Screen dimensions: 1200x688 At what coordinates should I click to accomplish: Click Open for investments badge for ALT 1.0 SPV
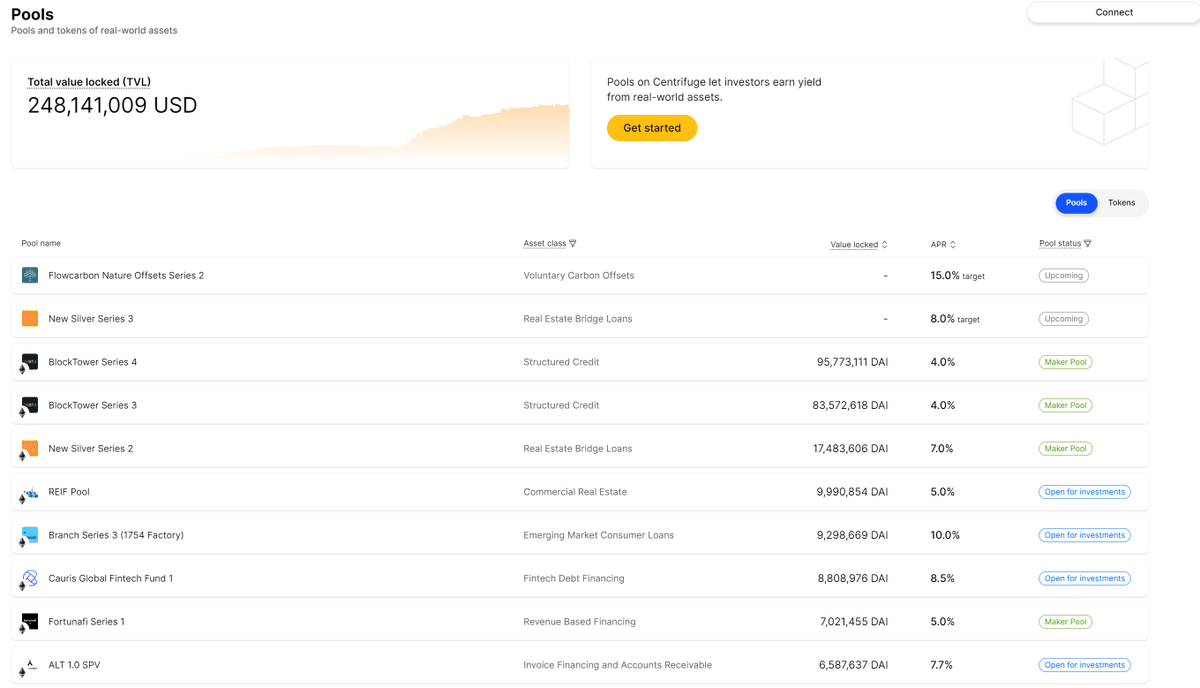pyautogui.click(x=1085, y=665)
